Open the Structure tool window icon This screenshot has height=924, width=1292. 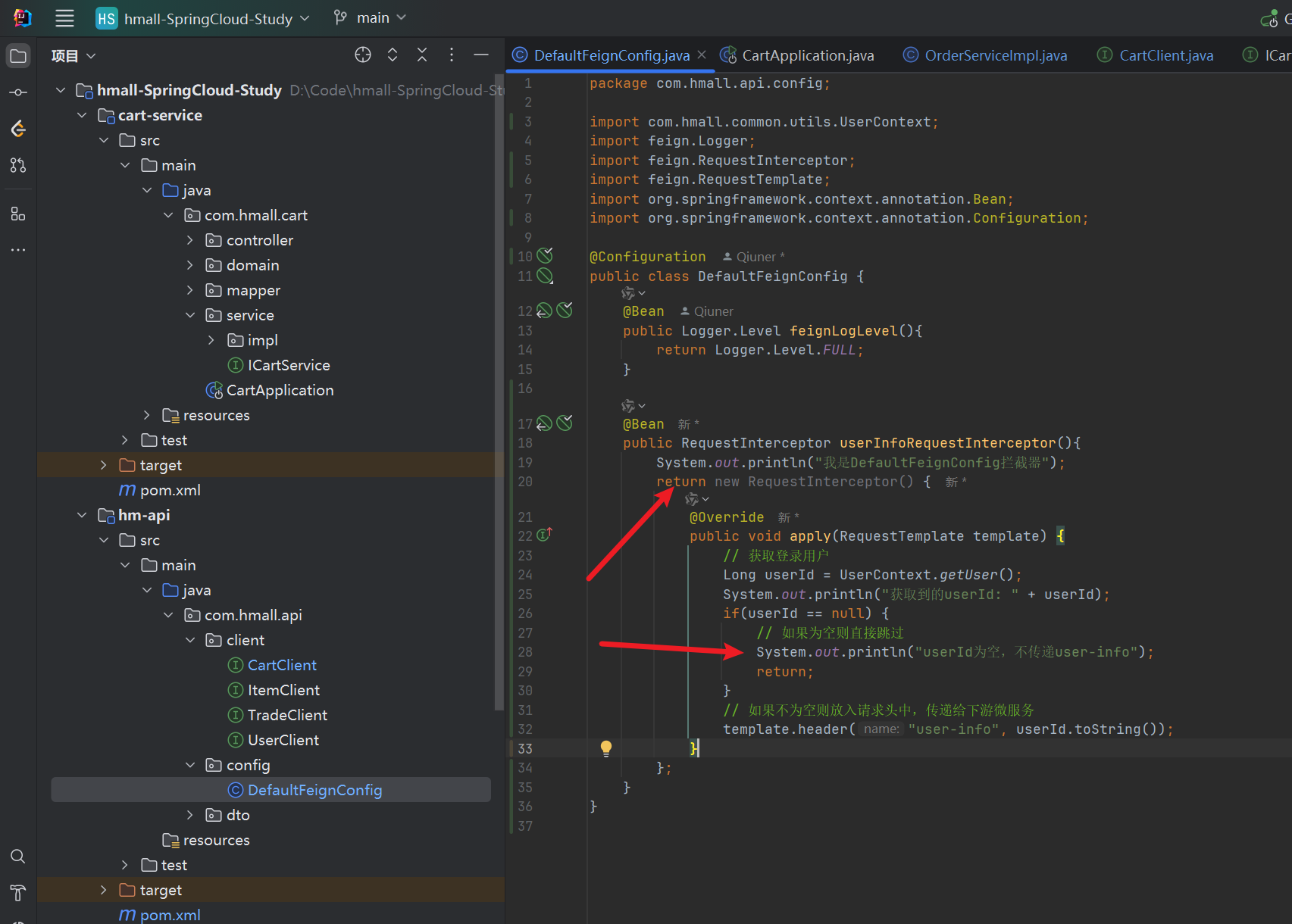tap(18, 214)
